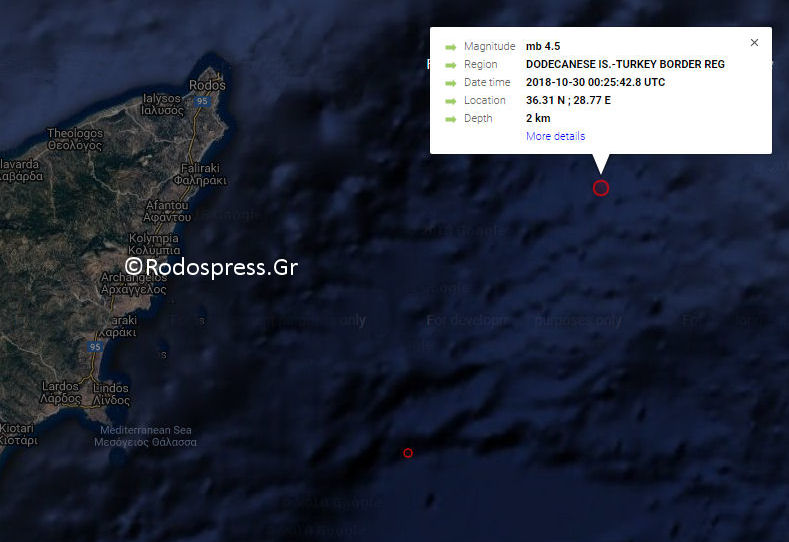The image size is (789, 542).
Task: Click the Location field label
Action: (x=485, y=101)
